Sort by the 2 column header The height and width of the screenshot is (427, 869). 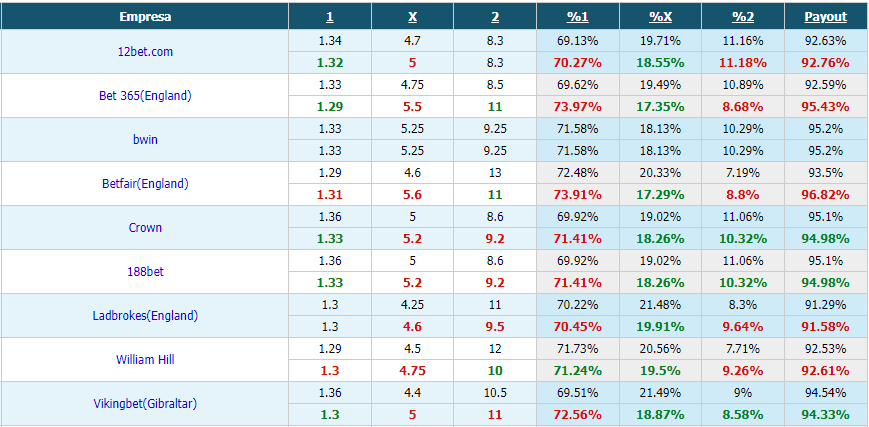click(495, 17)
